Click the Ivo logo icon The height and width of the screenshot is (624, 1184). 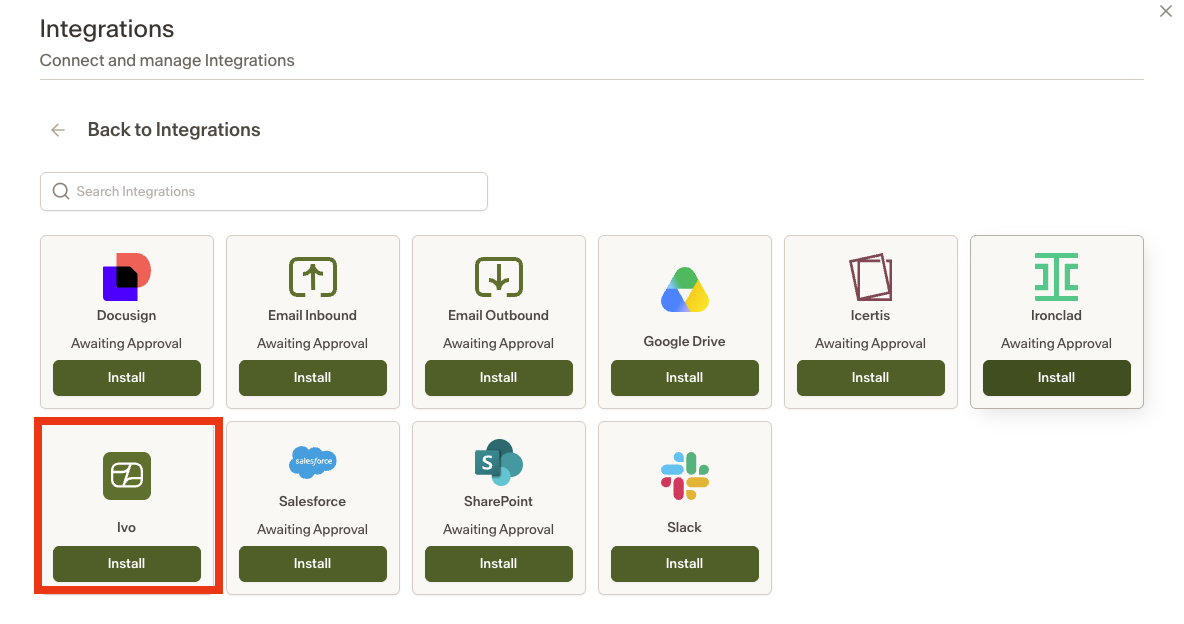[x=127, y=476]
